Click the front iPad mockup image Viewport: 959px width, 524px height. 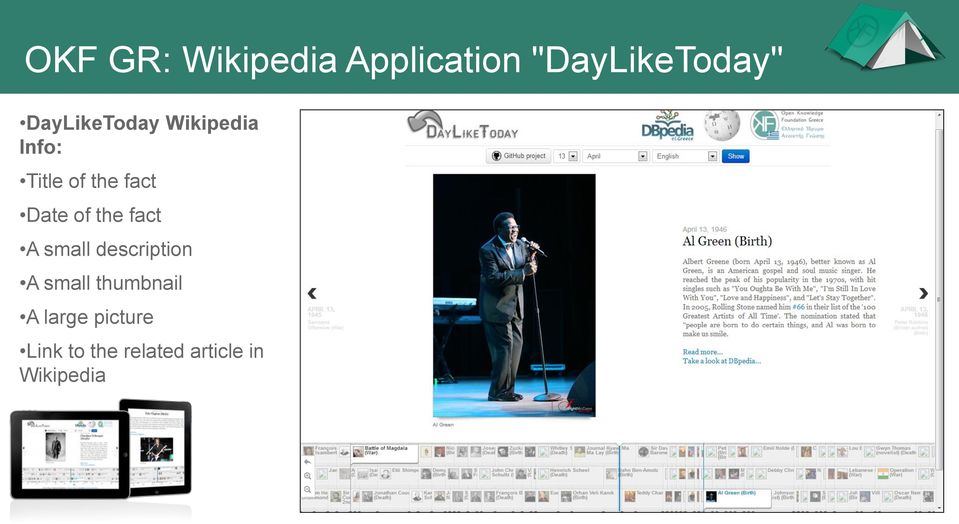[70, 454]
